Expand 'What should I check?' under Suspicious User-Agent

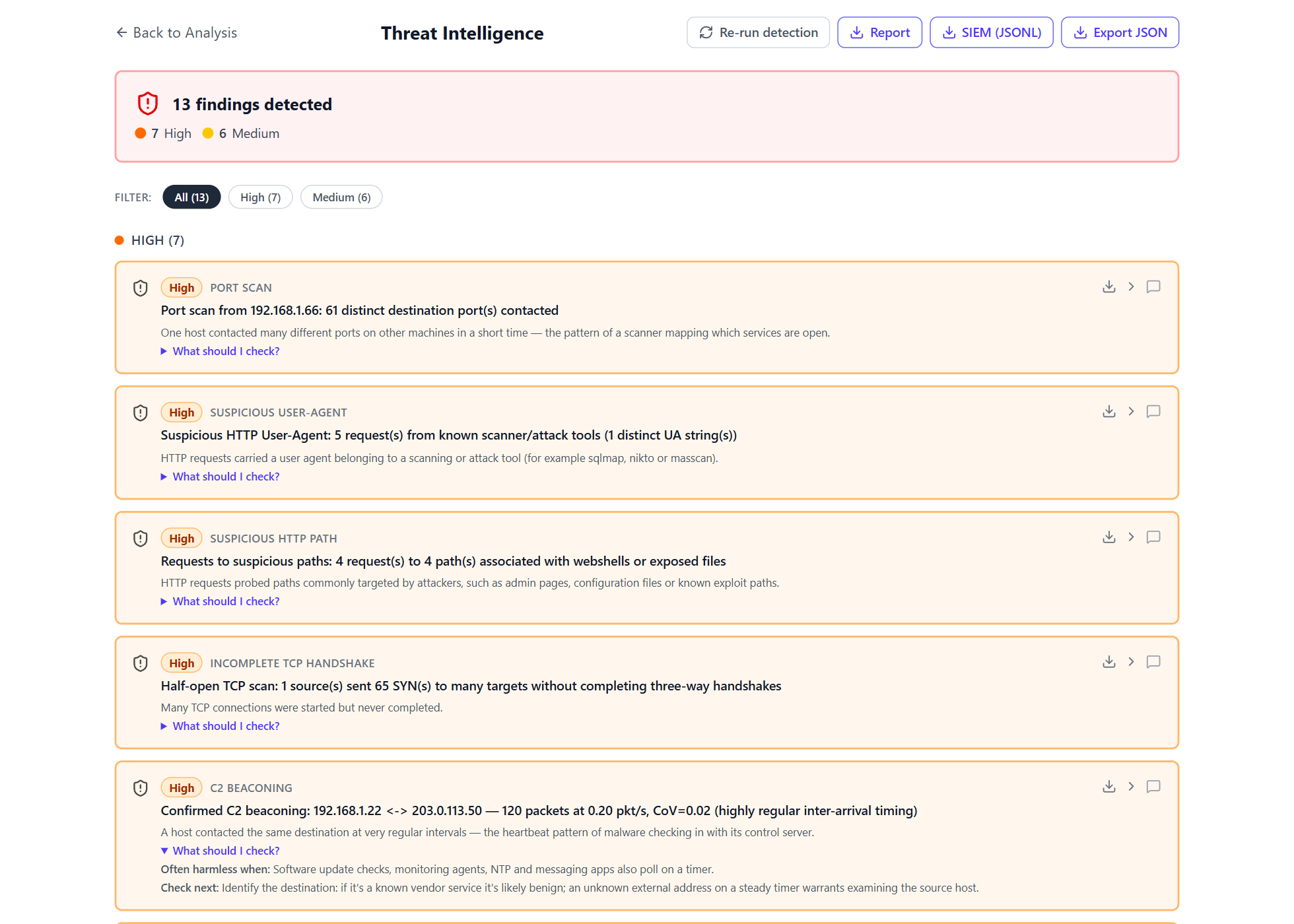pyautogui.click(x=221, y=477)
